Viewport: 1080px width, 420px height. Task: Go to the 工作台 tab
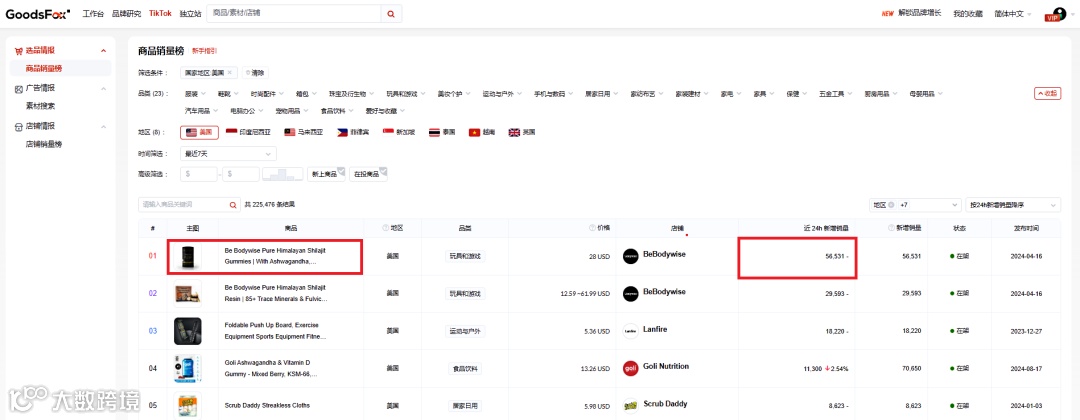[x=93, y=13]
